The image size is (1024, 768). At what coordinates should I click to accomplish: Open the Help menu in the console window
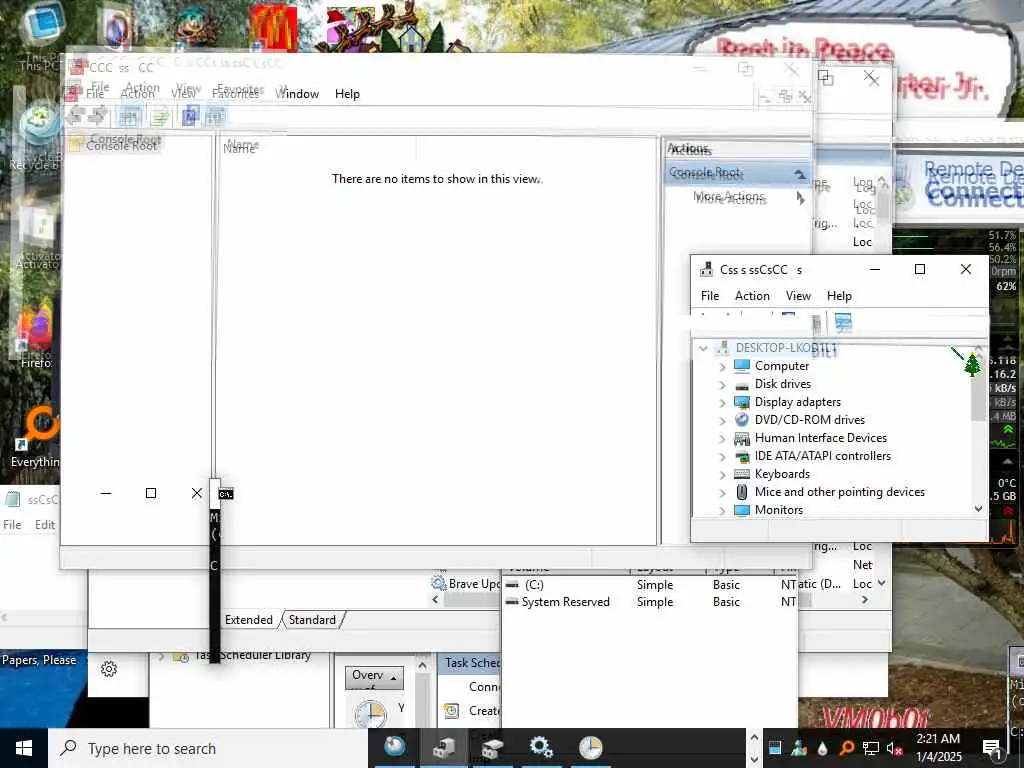[347, 94]
